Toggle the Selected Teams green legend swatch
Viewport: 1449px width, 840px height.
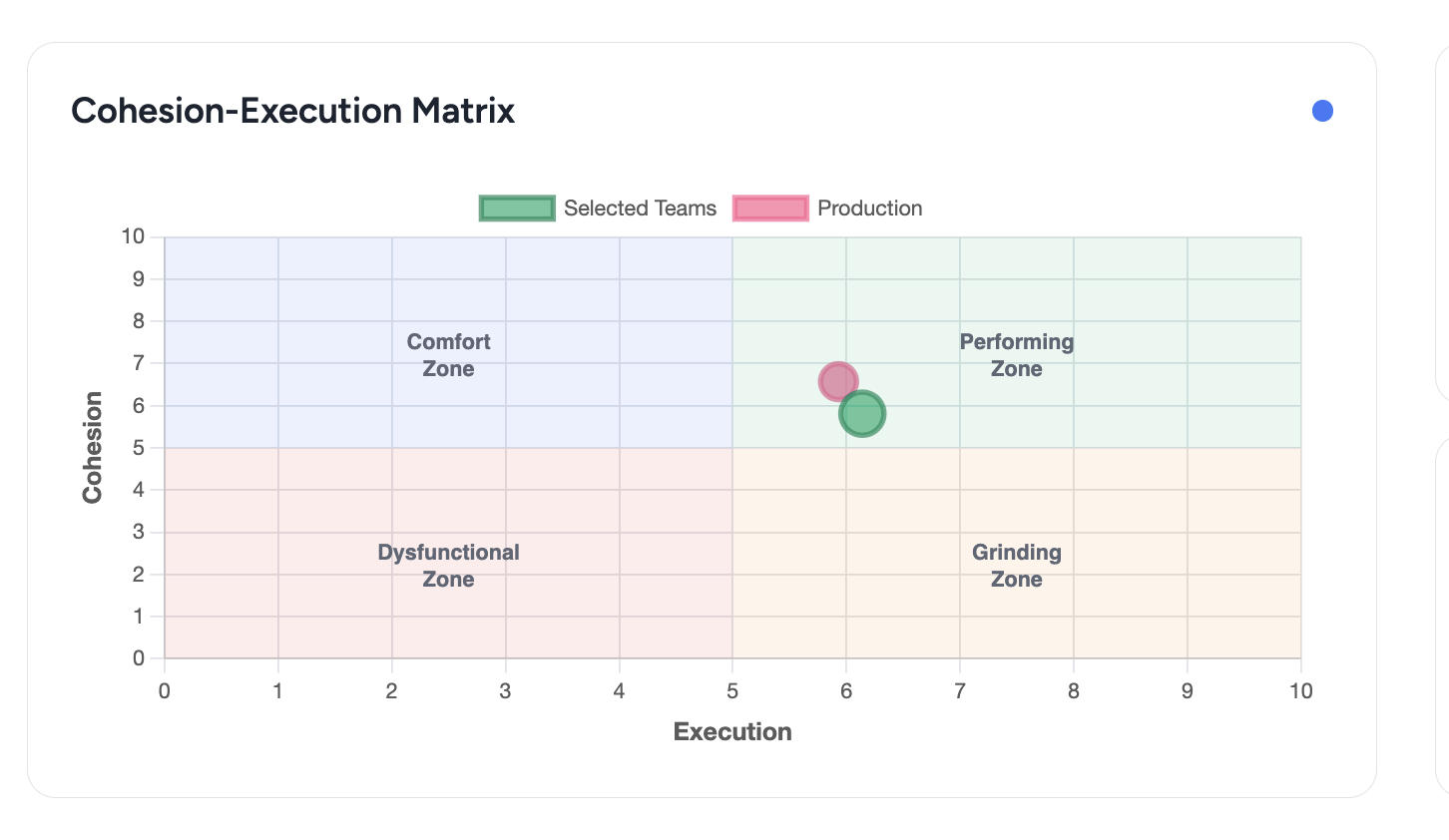click(516, 209)
